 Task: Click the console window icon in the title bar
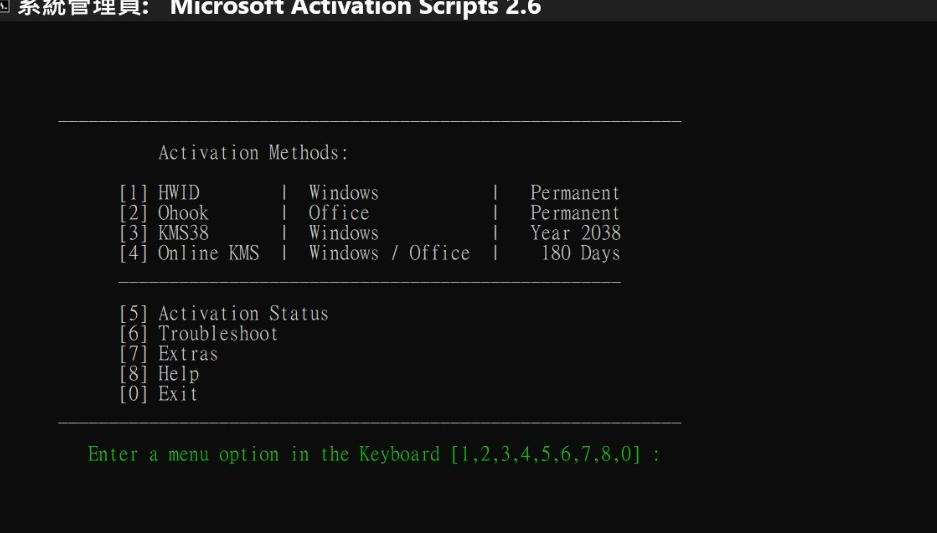5,8
